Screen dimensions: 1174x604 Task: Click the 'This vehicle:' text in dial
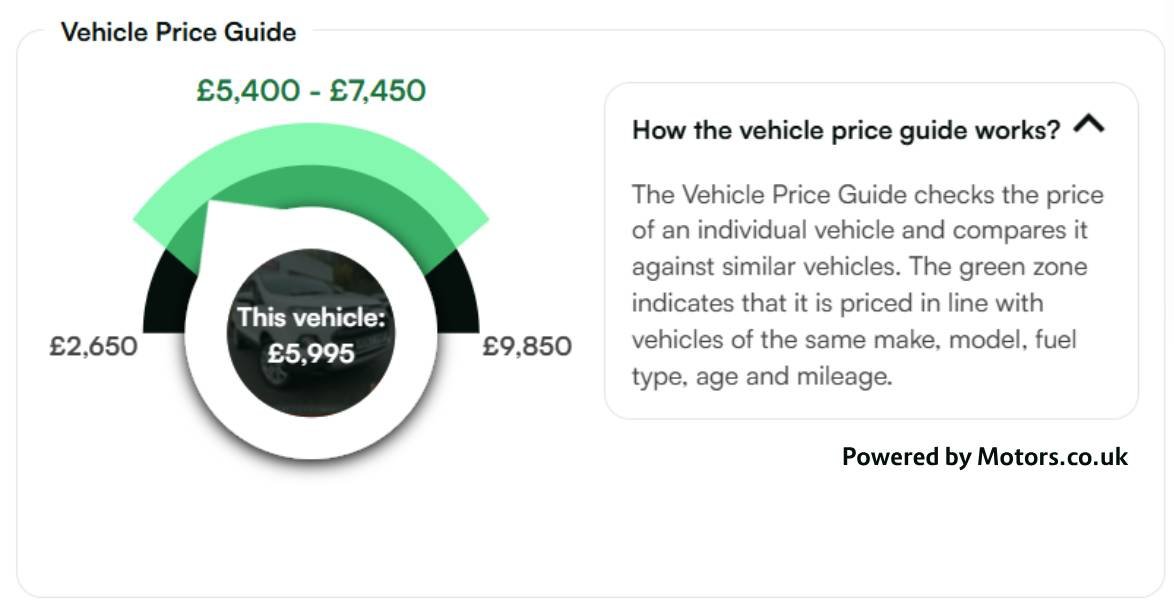coord(311,317)
